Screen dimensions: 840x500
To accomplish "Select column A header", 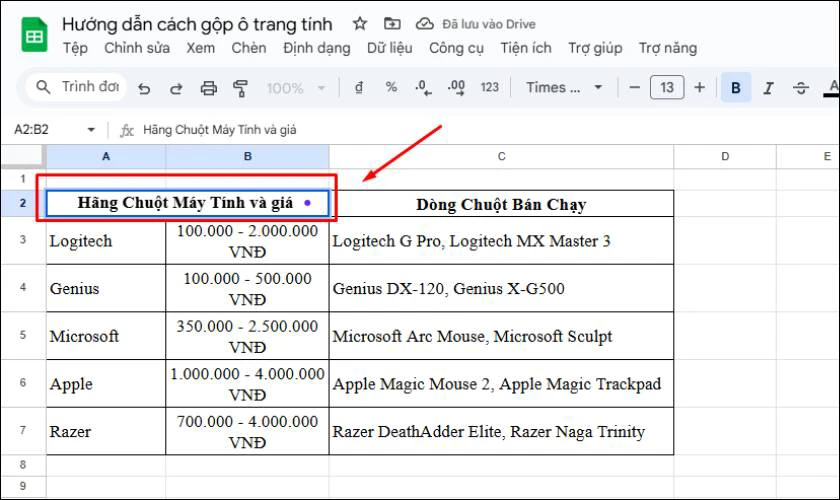I will tap(106, 156).
